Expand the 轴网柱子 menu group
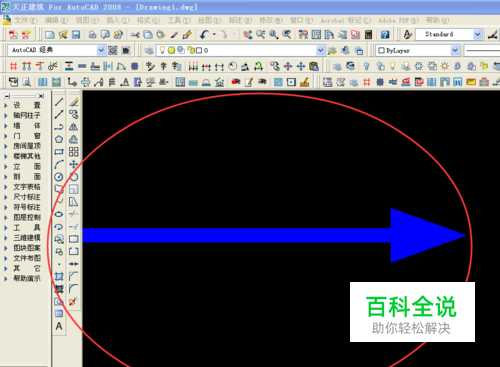 point(6,115)
